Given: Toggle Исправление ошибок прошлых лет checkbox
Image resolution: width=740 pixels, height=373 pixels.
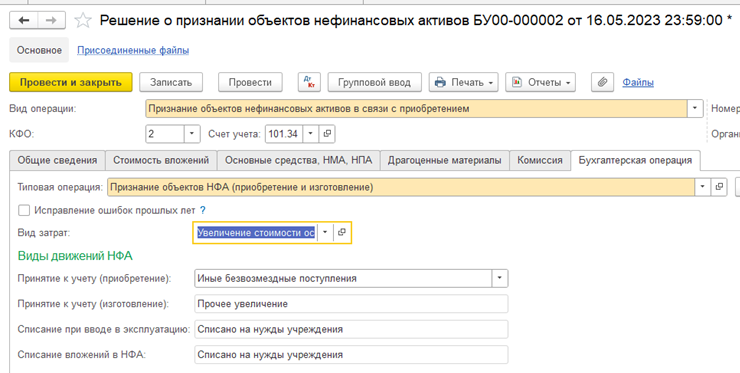Looking at the screenshot, I should coord(24,211).
